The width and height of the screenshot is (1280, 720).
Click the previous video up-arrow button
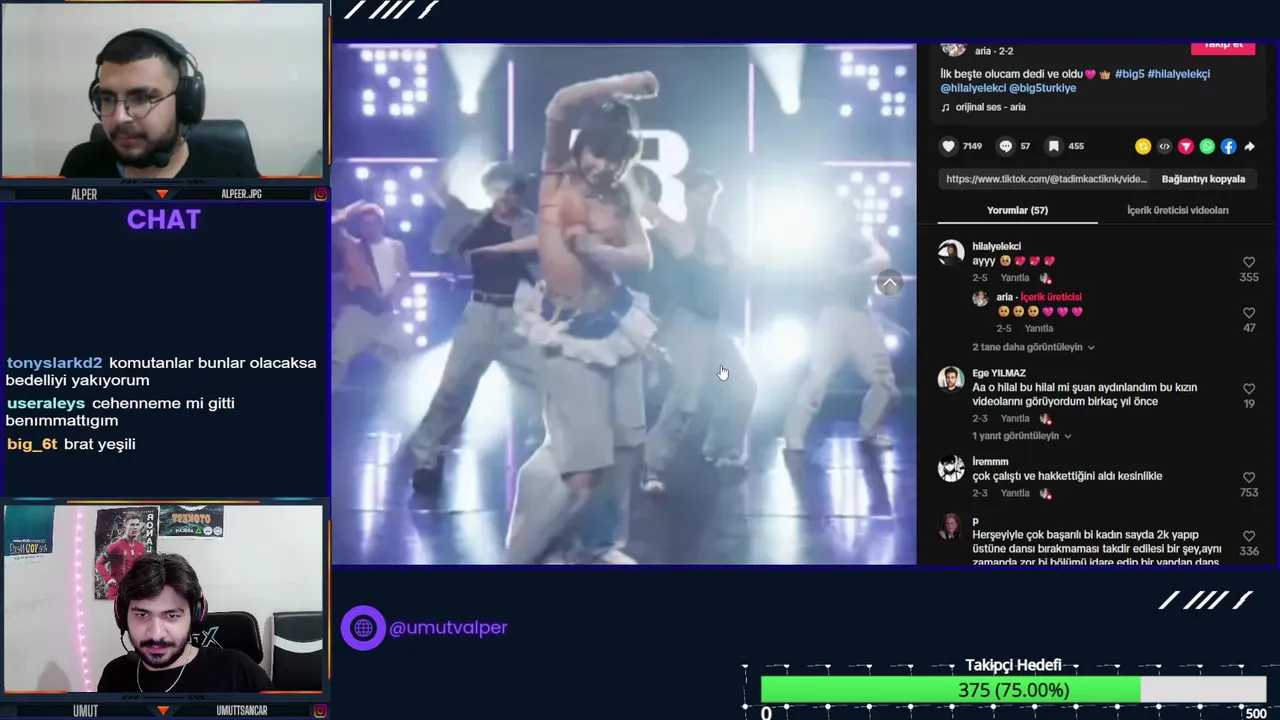(889, 283)
